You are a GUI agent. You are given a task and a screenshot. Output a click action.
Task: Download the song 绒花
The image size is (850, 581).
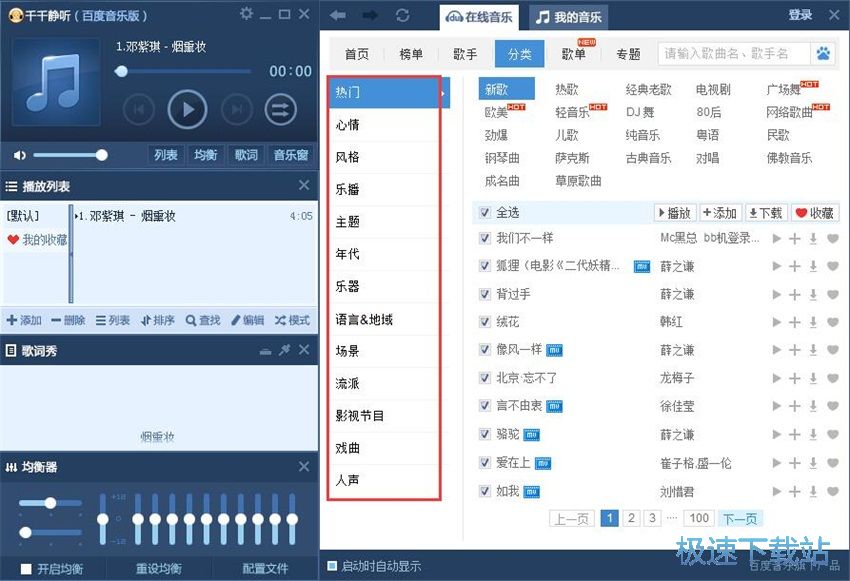(813, 322)
